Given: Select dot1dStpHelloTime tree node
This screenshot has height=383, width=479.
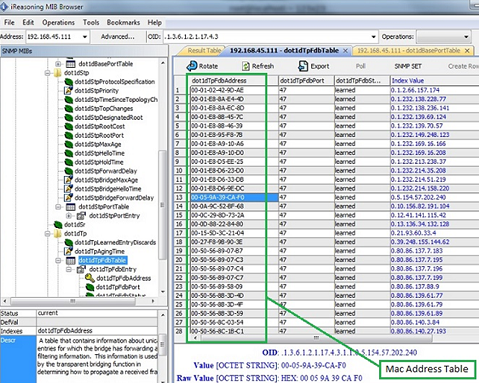Looking at the screenshot, I should click(x=99, y=153).
